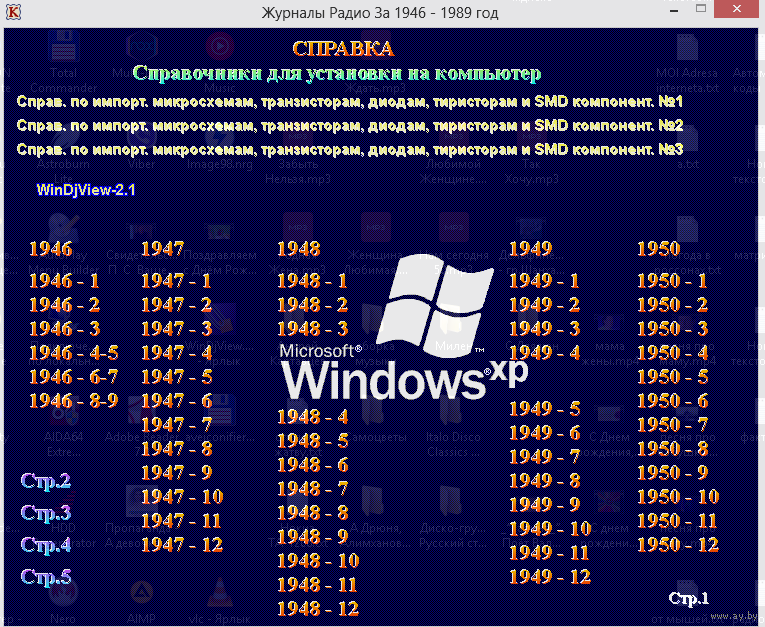The image size is (765, 627).
Task: Open issue 1950 - 2
Action: coord(672,305)
